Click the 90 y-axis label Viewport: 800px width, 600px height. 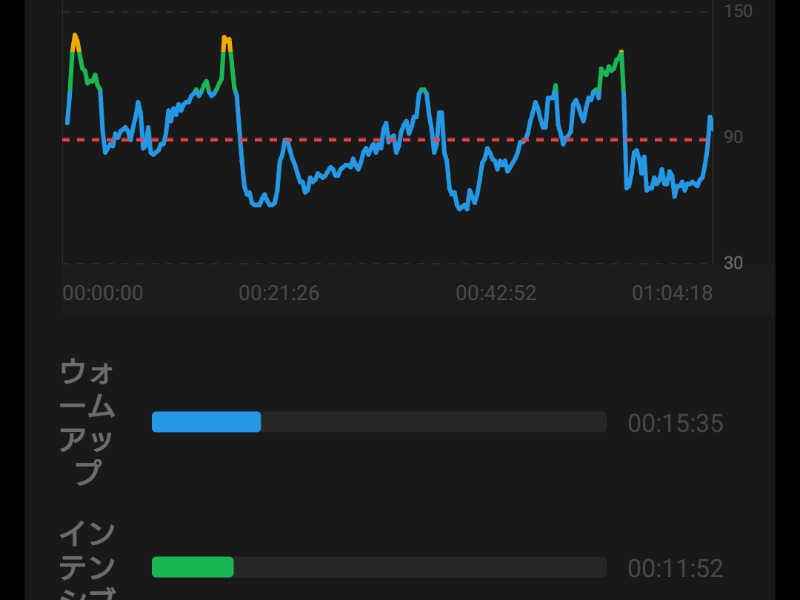[x=733, y=137]
